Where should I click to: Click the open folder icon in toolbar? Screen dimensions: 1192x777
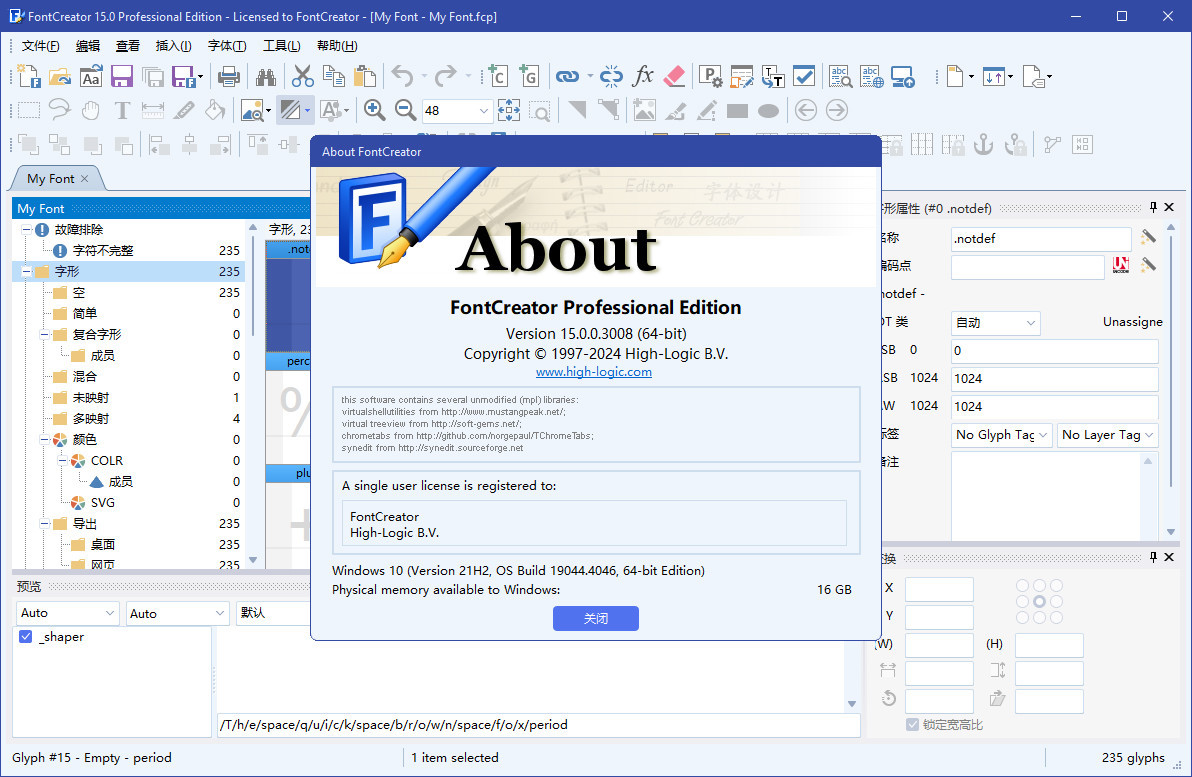tap(59, 76)
